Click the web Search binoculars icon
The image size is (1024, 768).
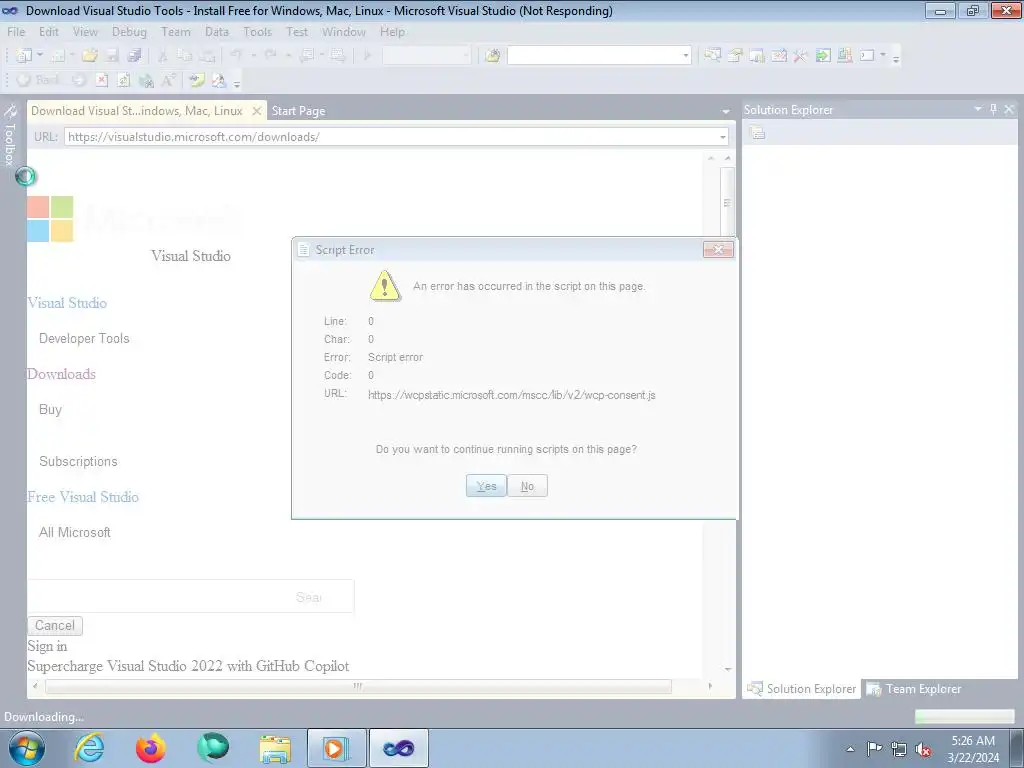146,80
